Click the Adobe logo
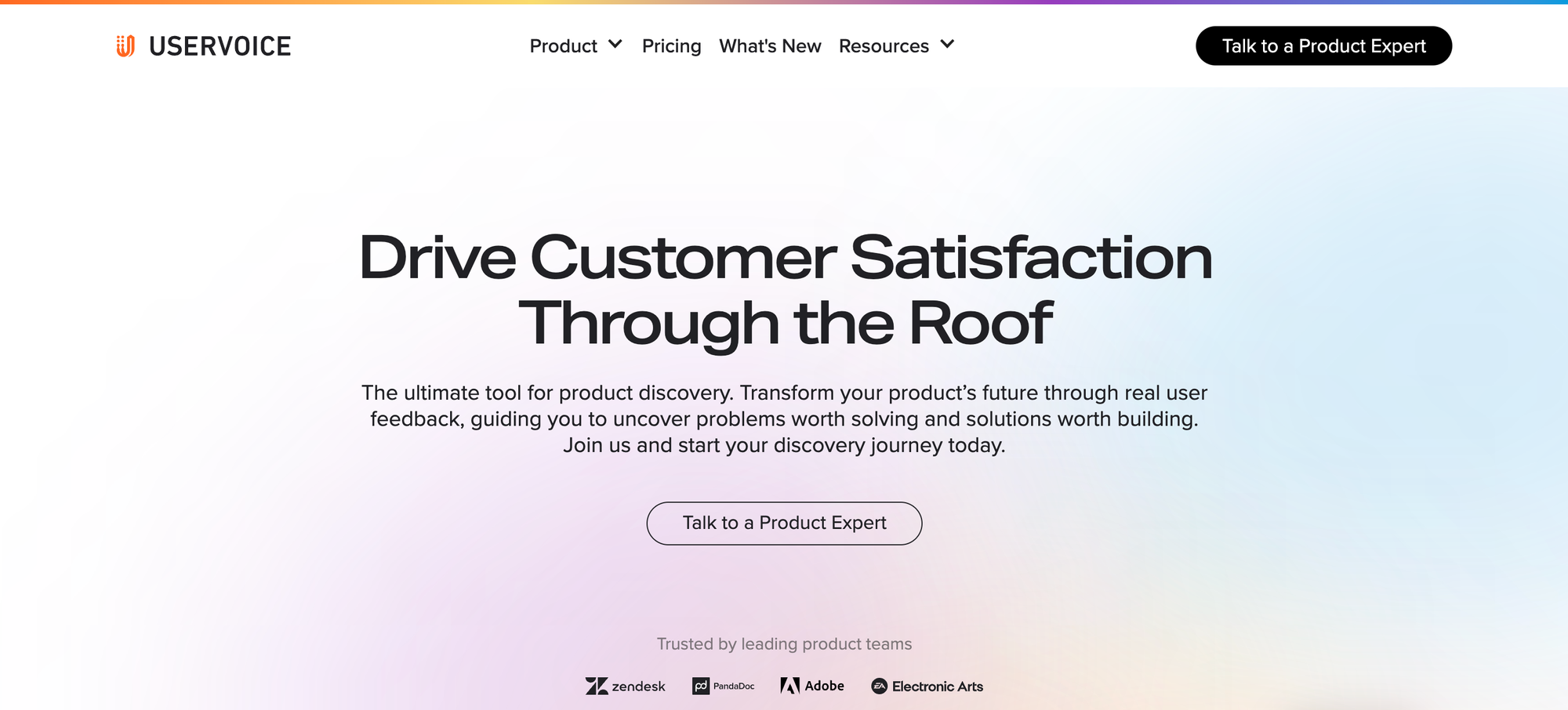Viewport: 1568px width, 710px height. pos(811,686)
